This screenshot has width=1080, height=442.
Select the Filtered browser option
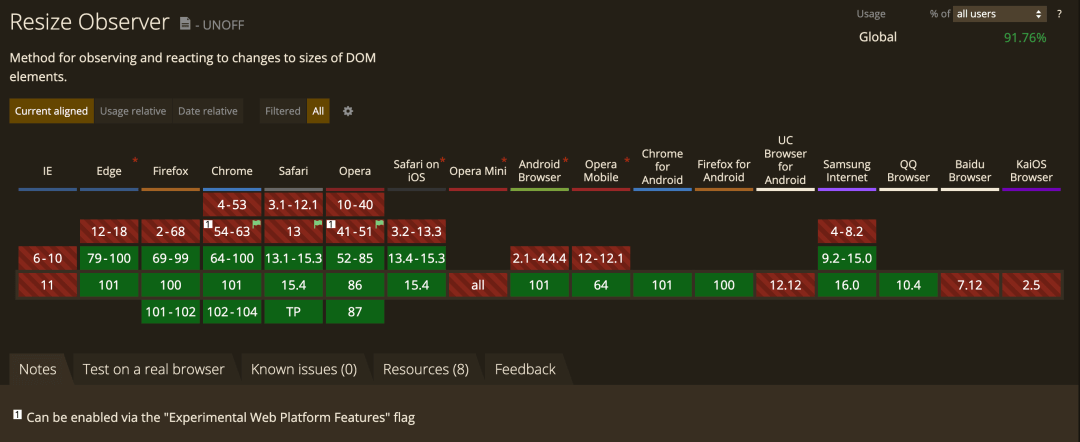(283, 111)
